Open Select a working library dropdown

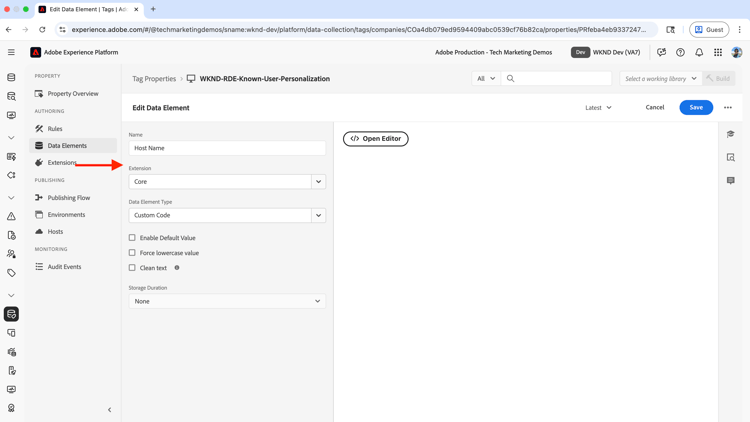661,78
